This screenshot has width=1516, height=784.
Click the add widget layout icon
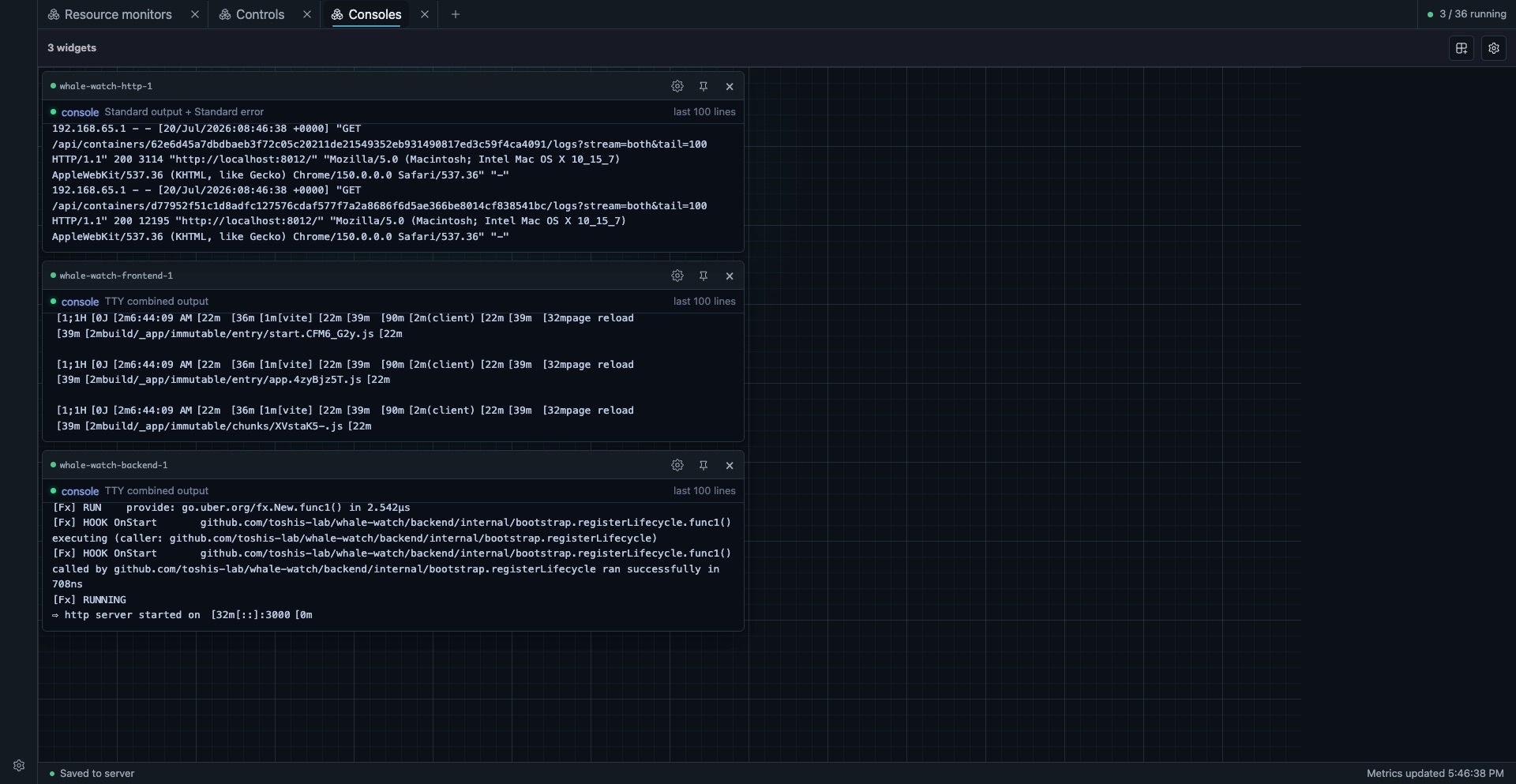click(1462, 48)
